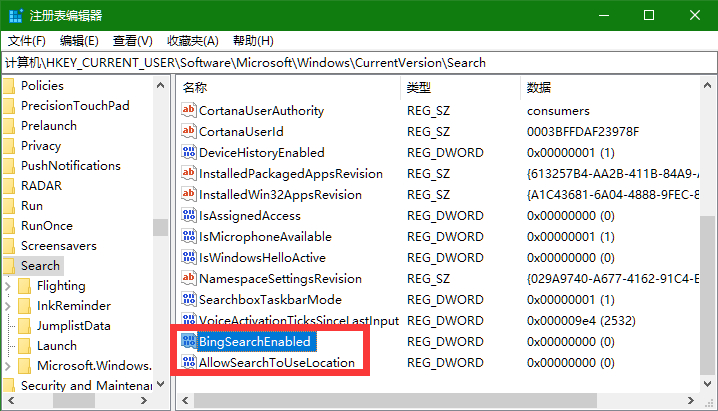Viewport: 718px width, 411px height.
Task: Select the Search key in tree
Action: (x=41, y=266)
